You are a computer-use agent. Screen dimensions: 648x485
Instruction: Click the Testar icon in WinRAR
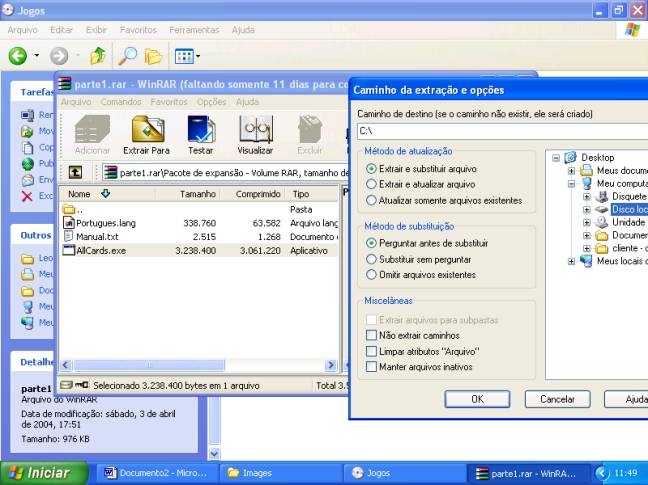pos(201,129)
